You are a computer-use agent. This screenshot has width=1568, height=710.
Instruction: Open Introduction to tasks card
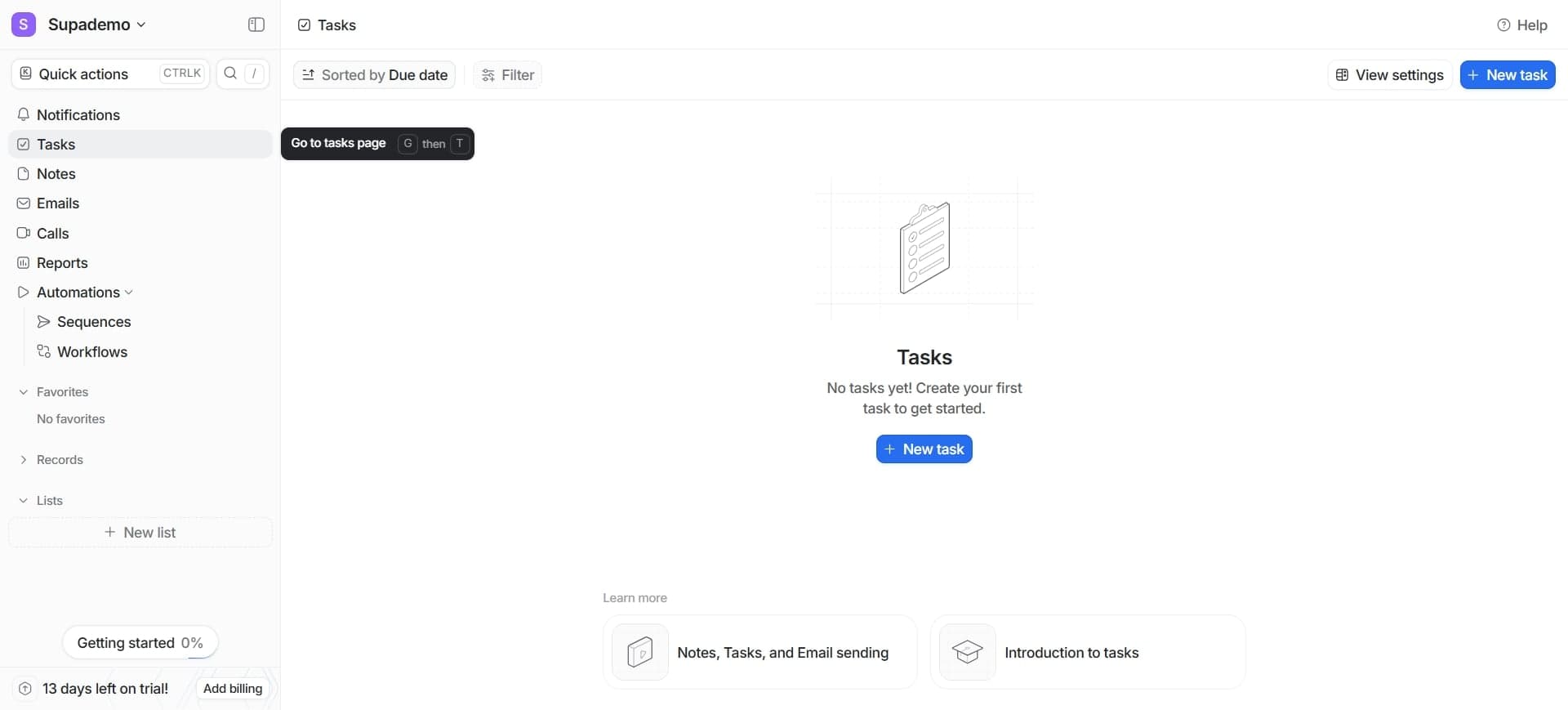[x=1088, y=652]
